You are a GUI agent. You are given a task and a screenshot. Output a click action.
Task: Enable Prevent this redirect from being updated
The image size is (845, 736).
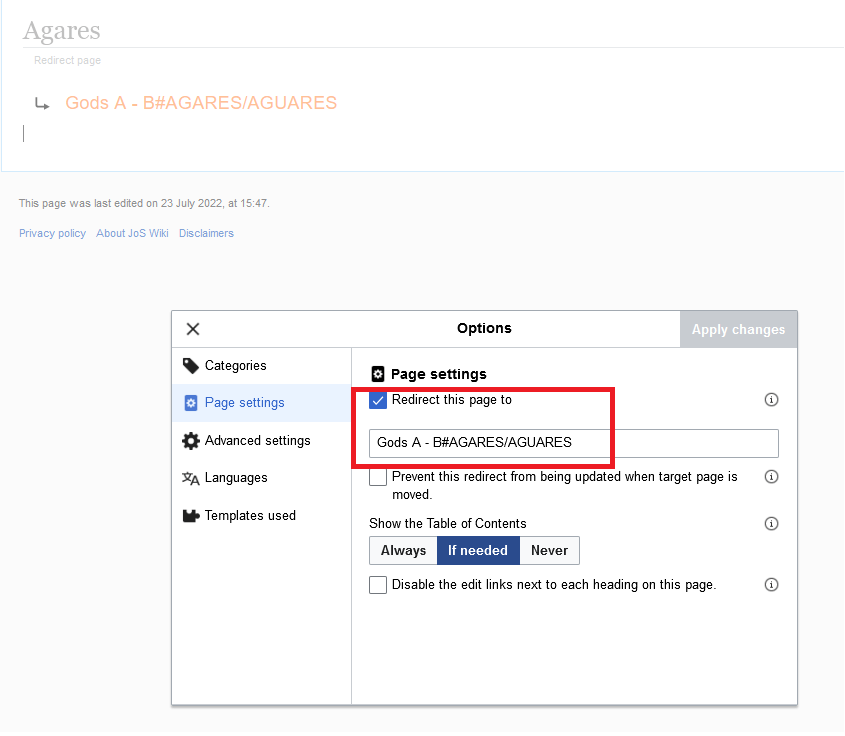(378, 477)
